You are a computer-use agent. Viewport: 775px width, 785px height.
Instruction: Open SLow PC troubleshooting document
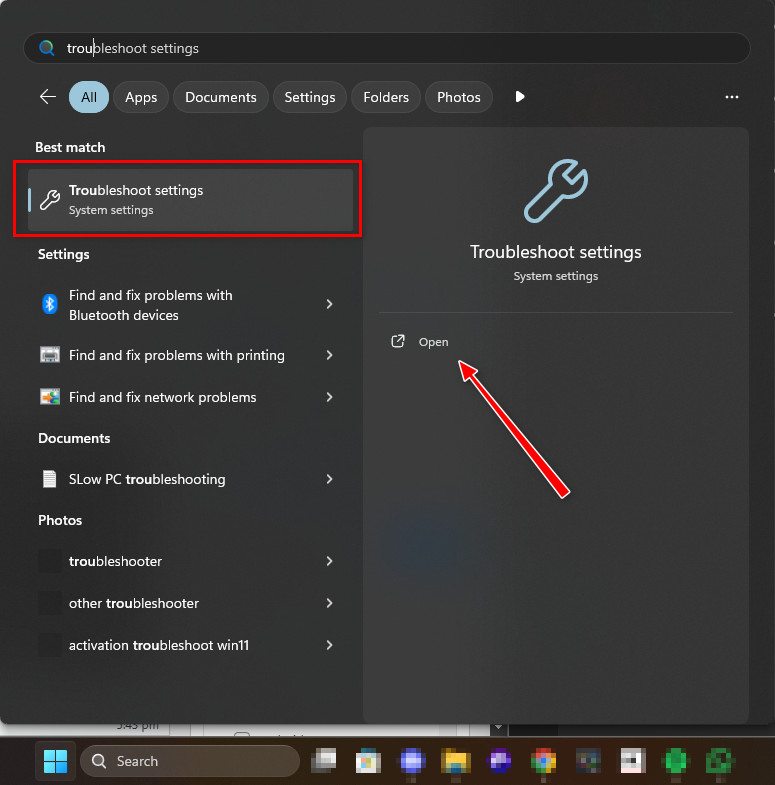188,480
